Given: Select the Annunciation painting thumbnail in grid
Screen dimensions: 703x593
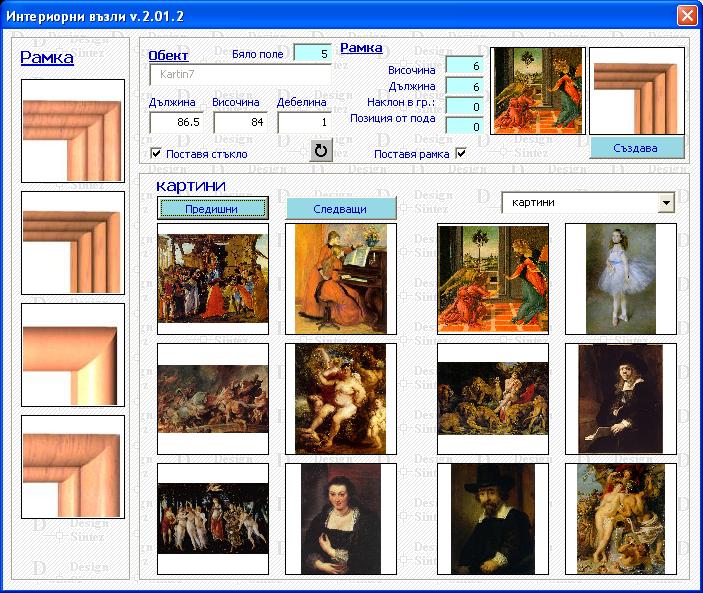Looking at the screenshot, I should click(x=493, y=279).
